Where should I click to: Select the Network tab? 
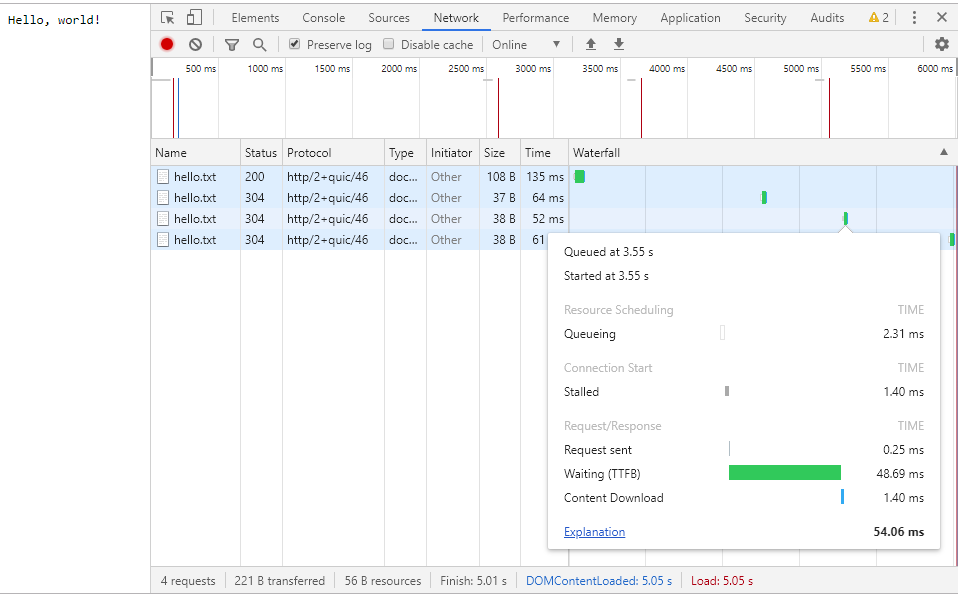click(456, 18)
